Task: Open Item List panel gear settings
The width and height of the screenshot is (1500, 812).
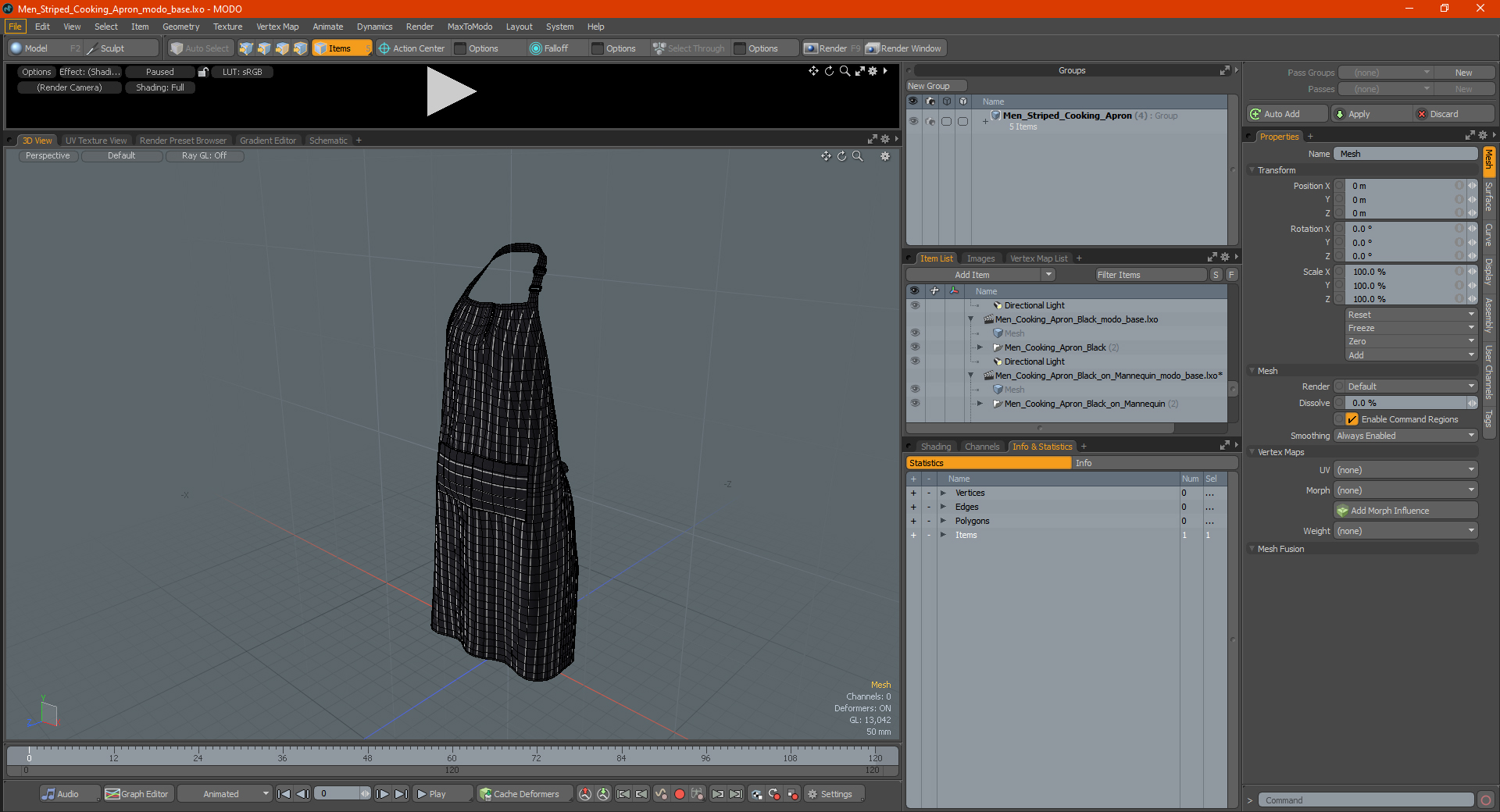Action: [1225, 257]
